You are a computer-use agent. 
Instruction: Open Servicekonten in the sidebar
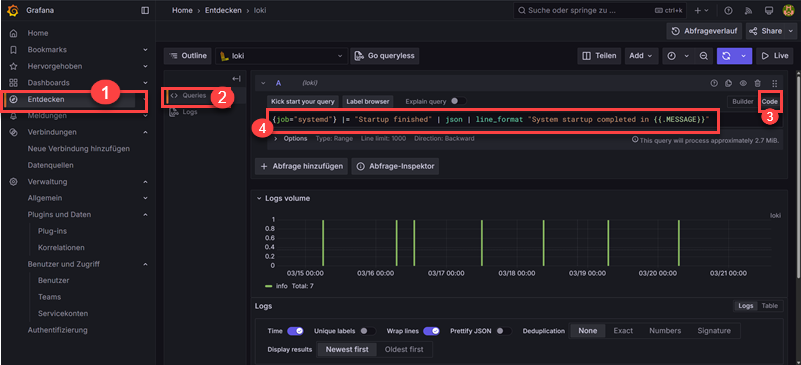(63, 313)
